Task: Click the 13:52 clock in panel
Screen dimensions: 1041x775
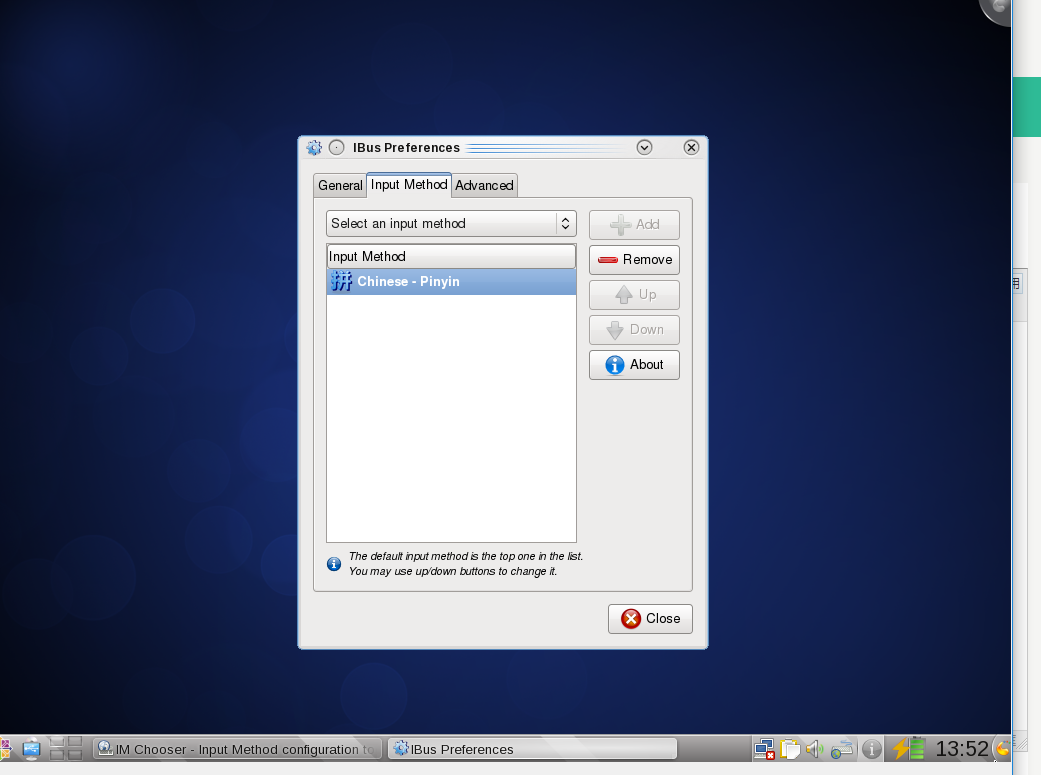Action: 962,749
